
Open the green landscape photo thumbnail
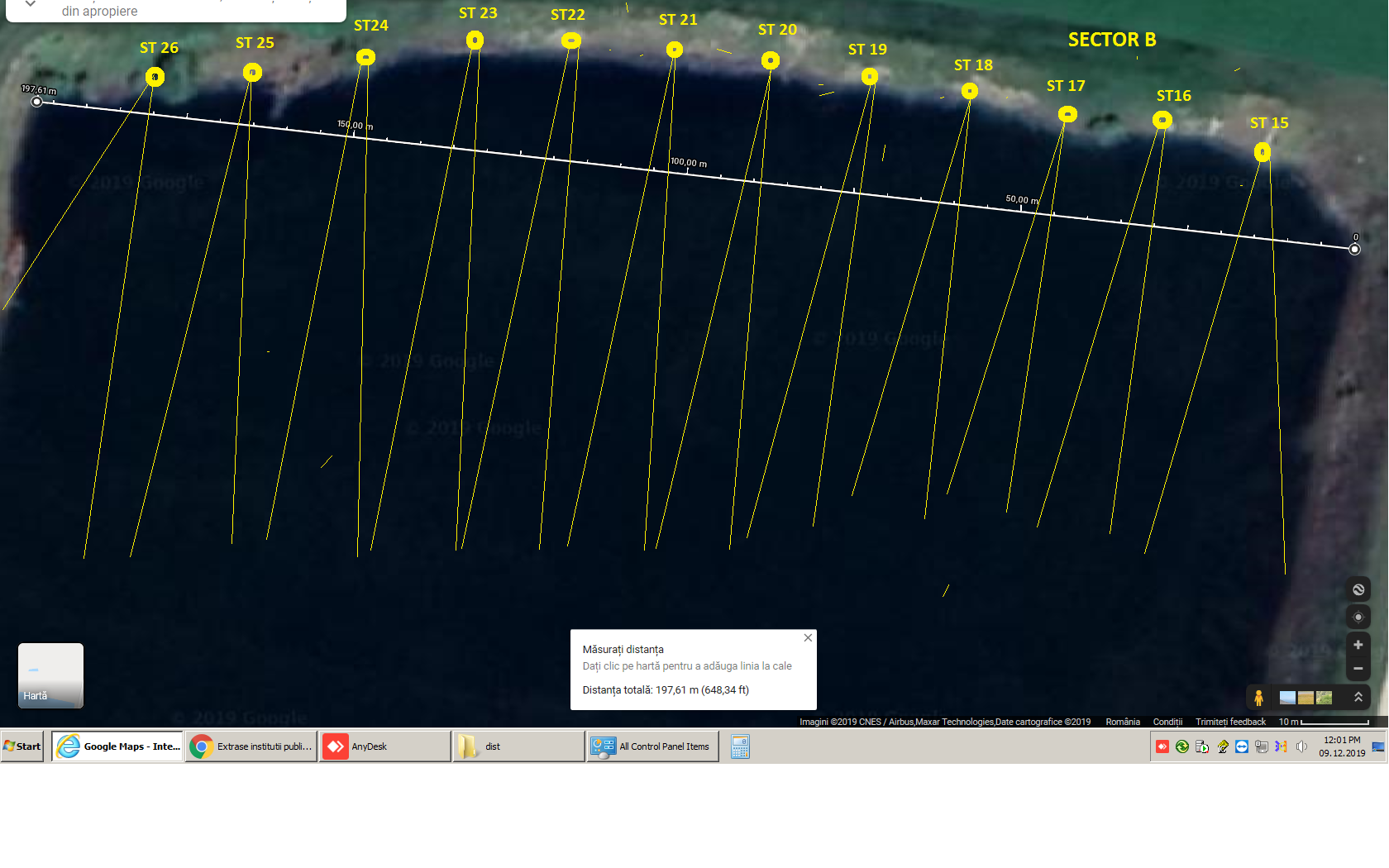1324,698
